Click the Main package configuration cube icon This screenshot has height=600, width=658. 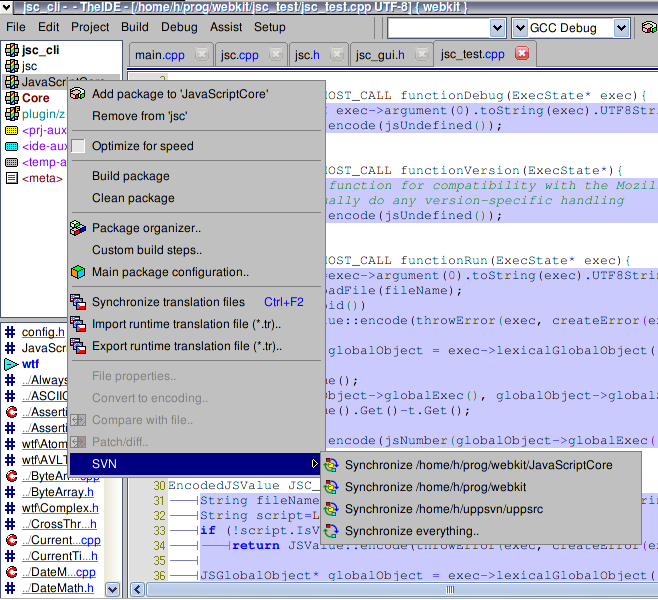click(x=78, y=272)
